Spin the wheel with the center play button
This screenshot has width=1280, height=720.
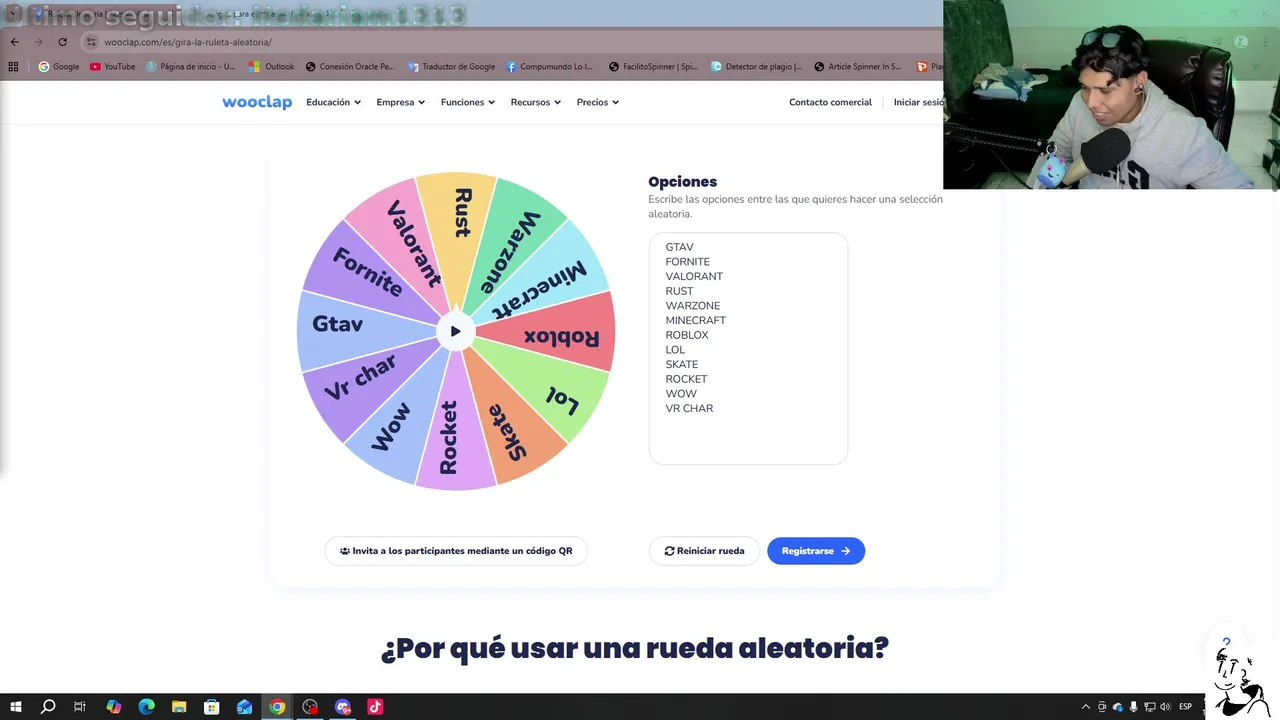455,331
